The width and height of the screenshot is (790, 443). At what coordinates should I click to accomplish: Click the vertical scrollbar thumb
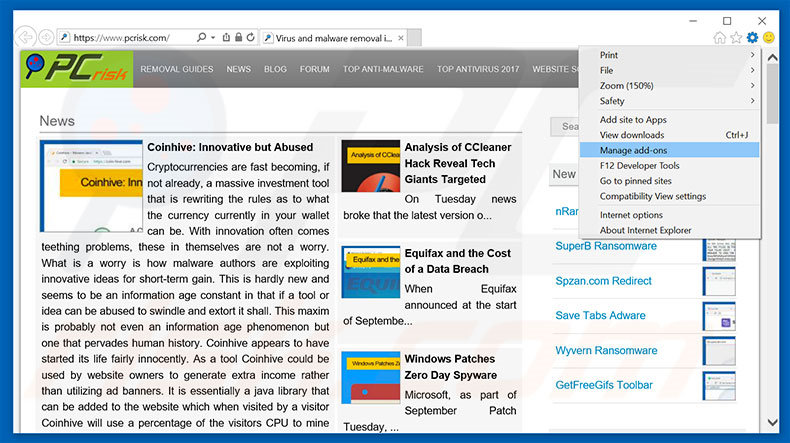pyautogui.click(x=772, y=94)
